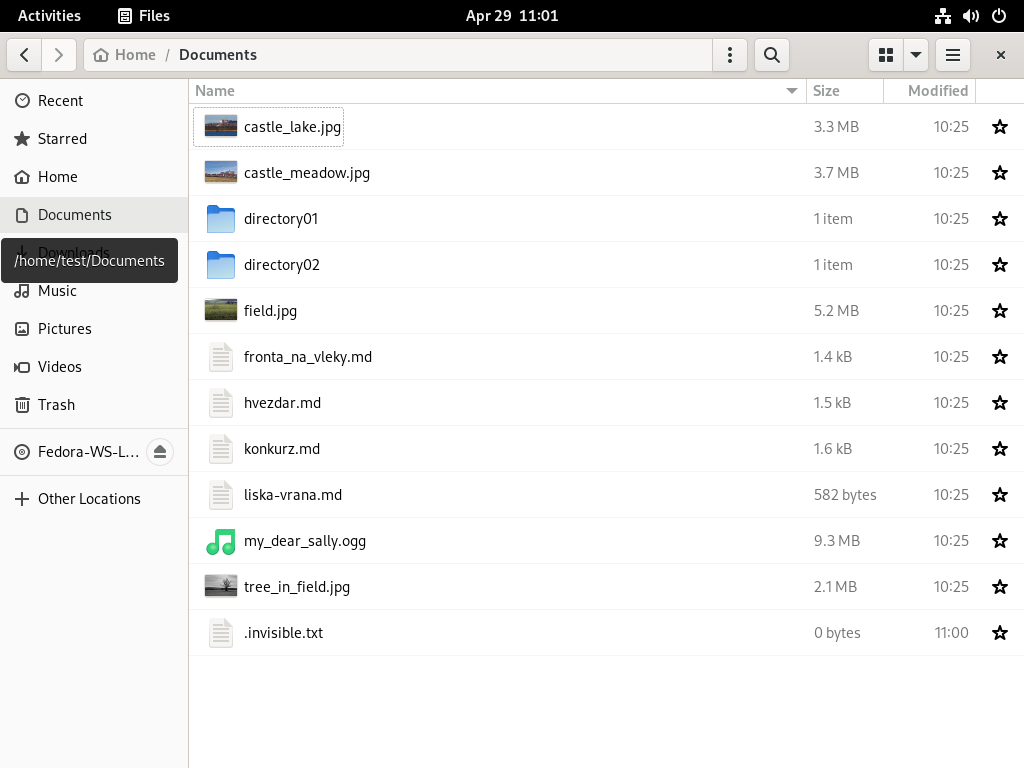Viewport: 1024px width, 768px height.
Task: Select the hvezdar.md document icon
Action: pos(221,403)
